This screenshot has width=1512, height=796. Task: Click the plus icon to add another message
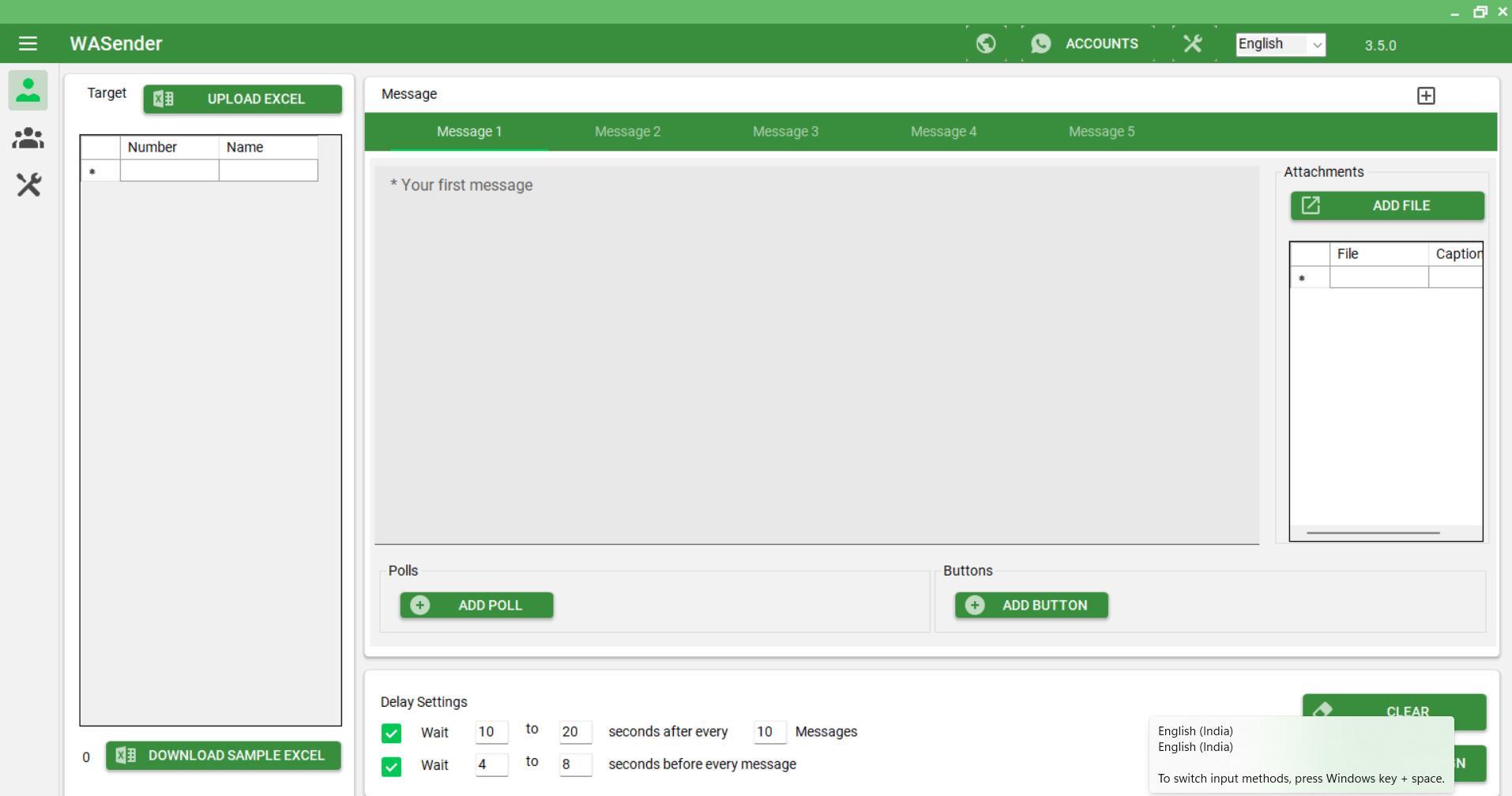(1426, 95)
